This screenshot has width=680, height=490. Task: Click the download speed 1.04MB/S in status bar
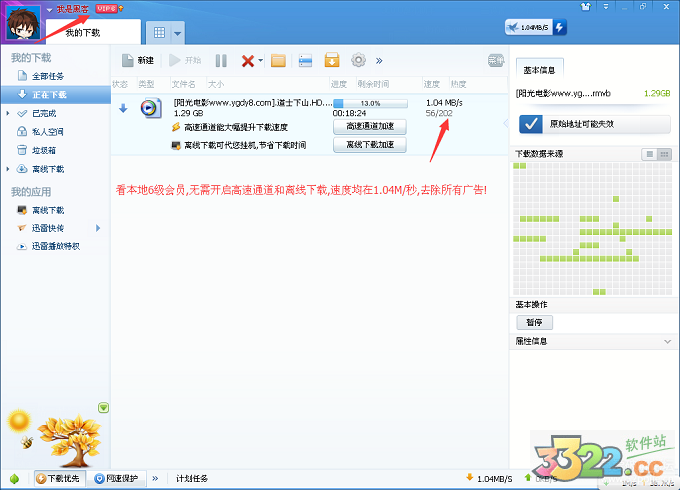coord(489,479)
